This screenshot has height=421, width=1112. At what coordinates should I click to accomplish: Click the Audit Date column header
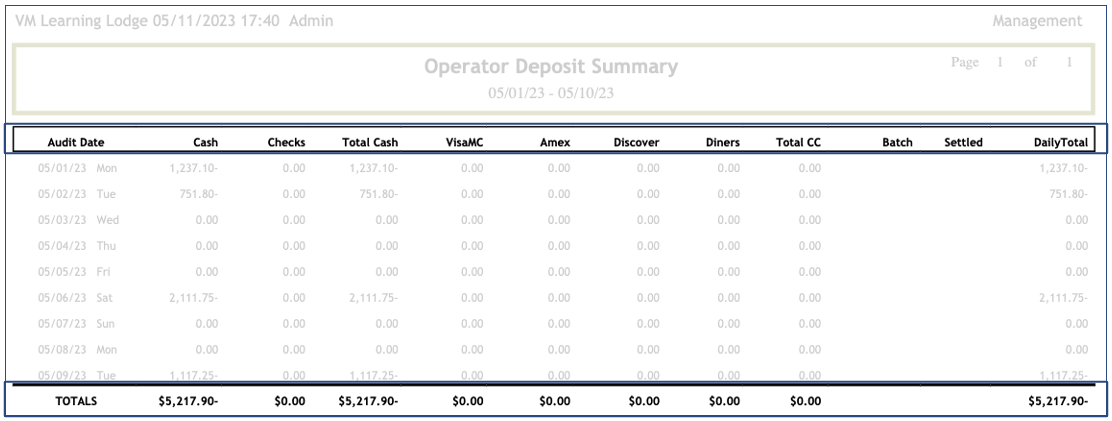click(76, 142)
